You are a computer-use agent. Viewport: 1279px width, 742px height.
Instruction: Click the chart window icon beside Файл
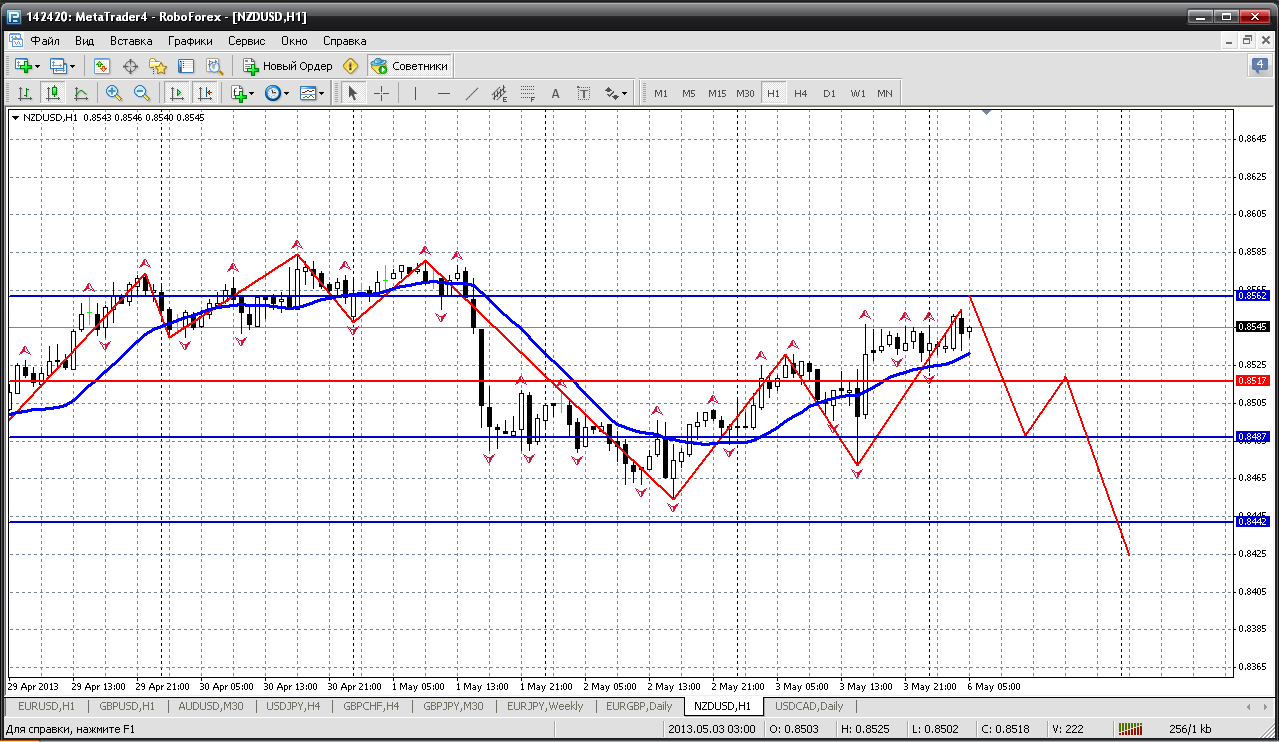click(15, 41)
